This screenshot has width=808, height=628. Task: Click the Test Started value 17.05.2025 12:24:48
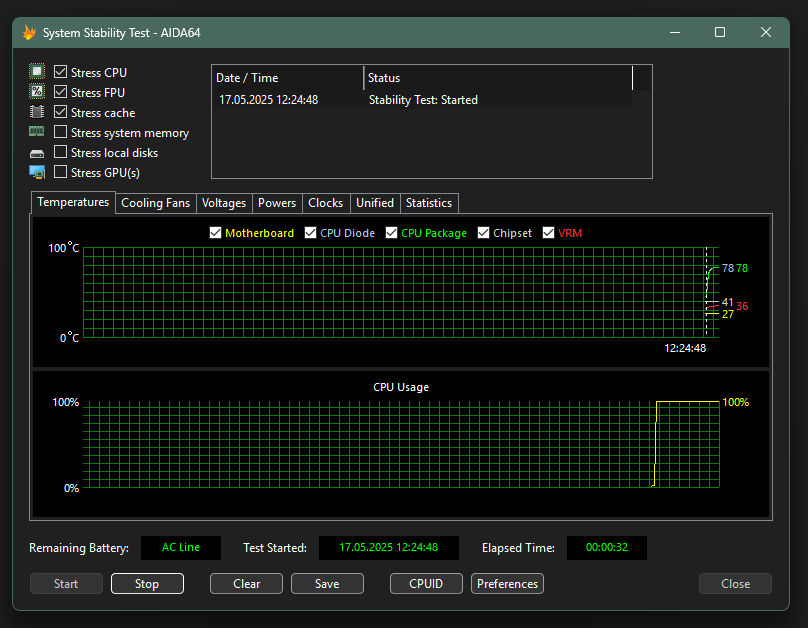point(389,548)
